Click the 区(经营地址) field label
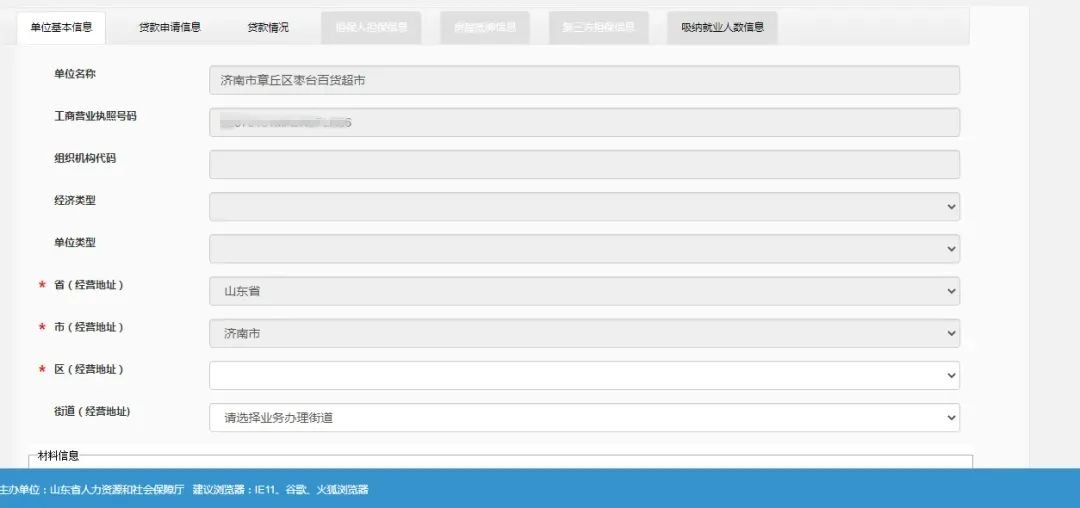The width and height of the screenshot is (1080, 508). click(89, 369)
